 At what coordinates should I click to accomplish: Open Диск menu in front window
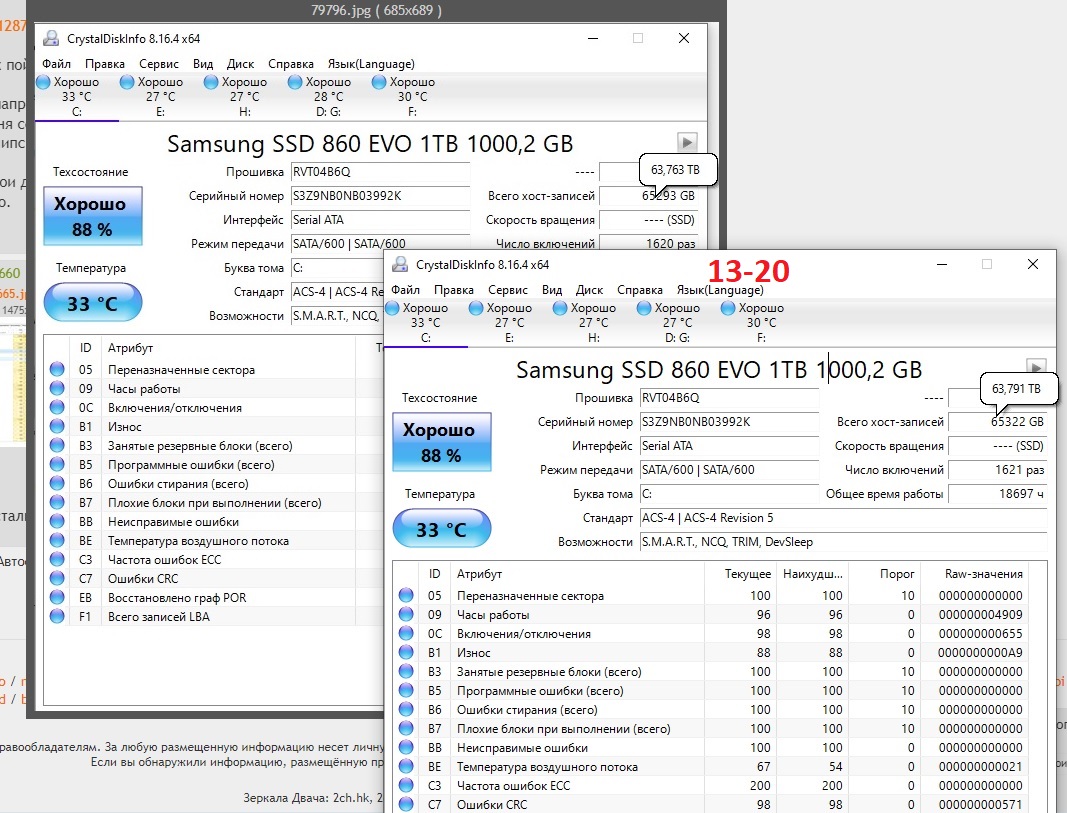(x=589, y=290)
